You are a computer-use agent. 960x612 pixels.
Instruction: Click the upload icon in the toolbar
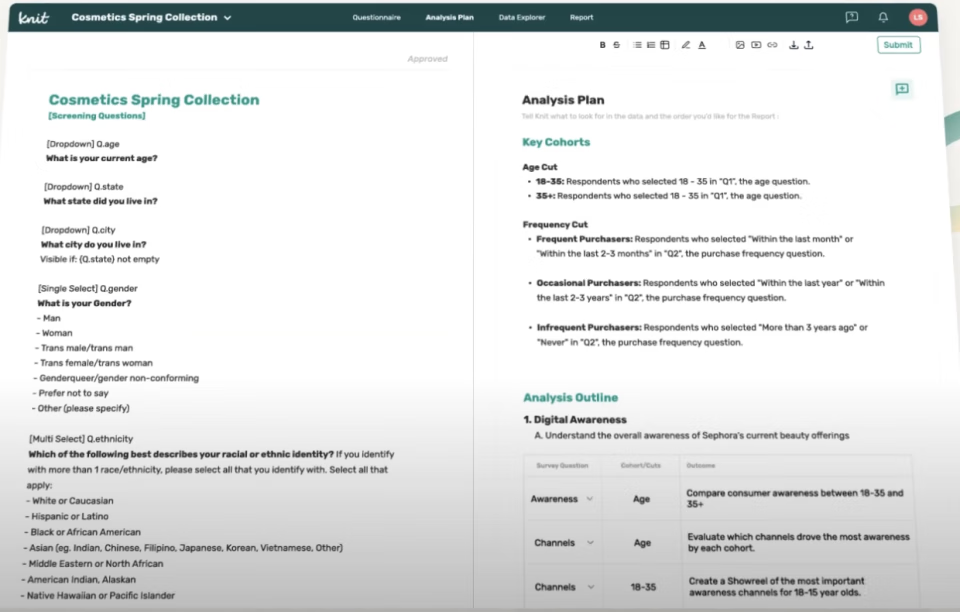coord(808,45)
